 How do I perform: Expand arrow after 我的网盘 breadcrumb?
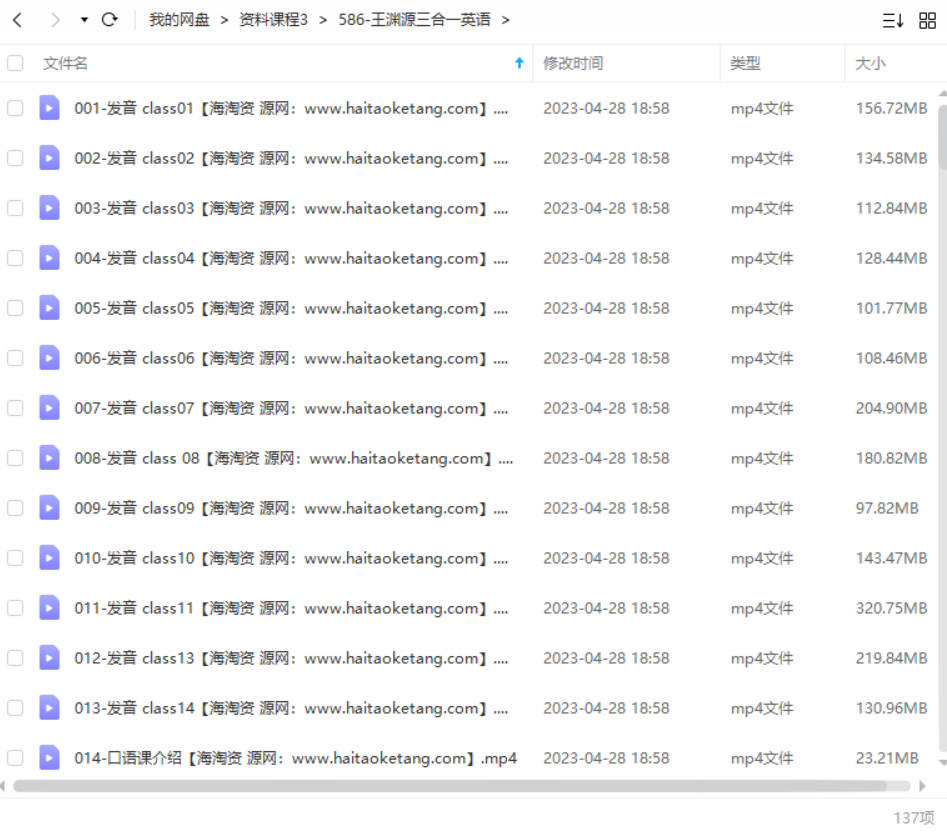224,21
